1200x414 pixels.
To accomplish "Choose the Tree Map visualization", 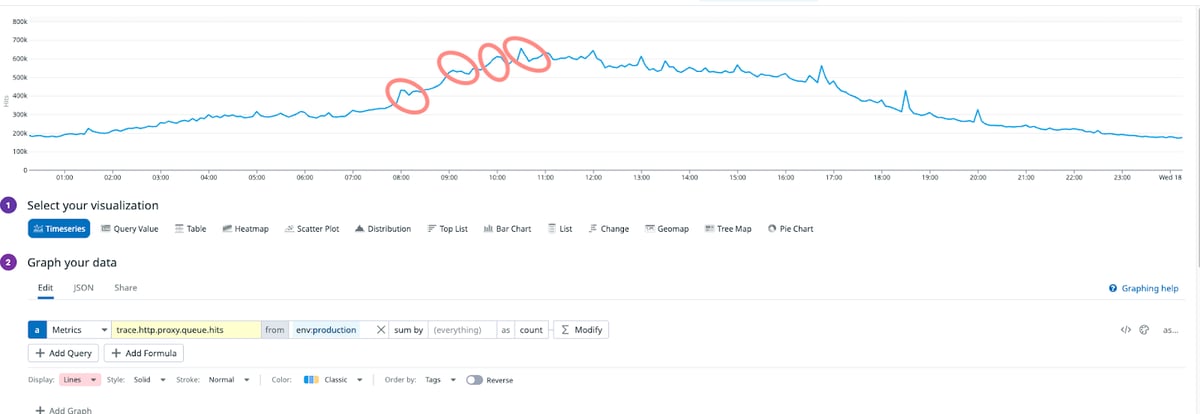I will point(728,229).
